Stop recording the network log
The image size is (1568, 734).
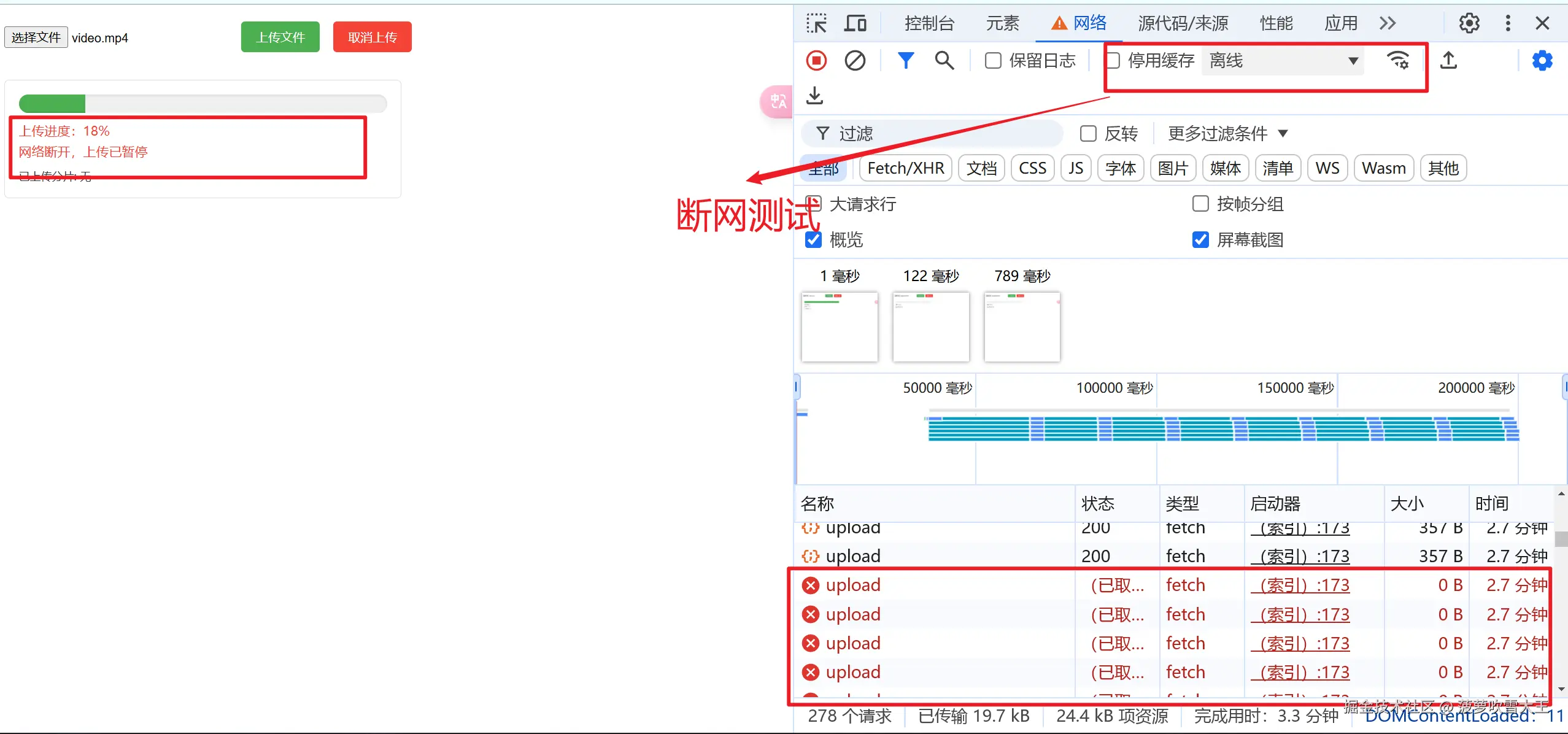(816, 60)
